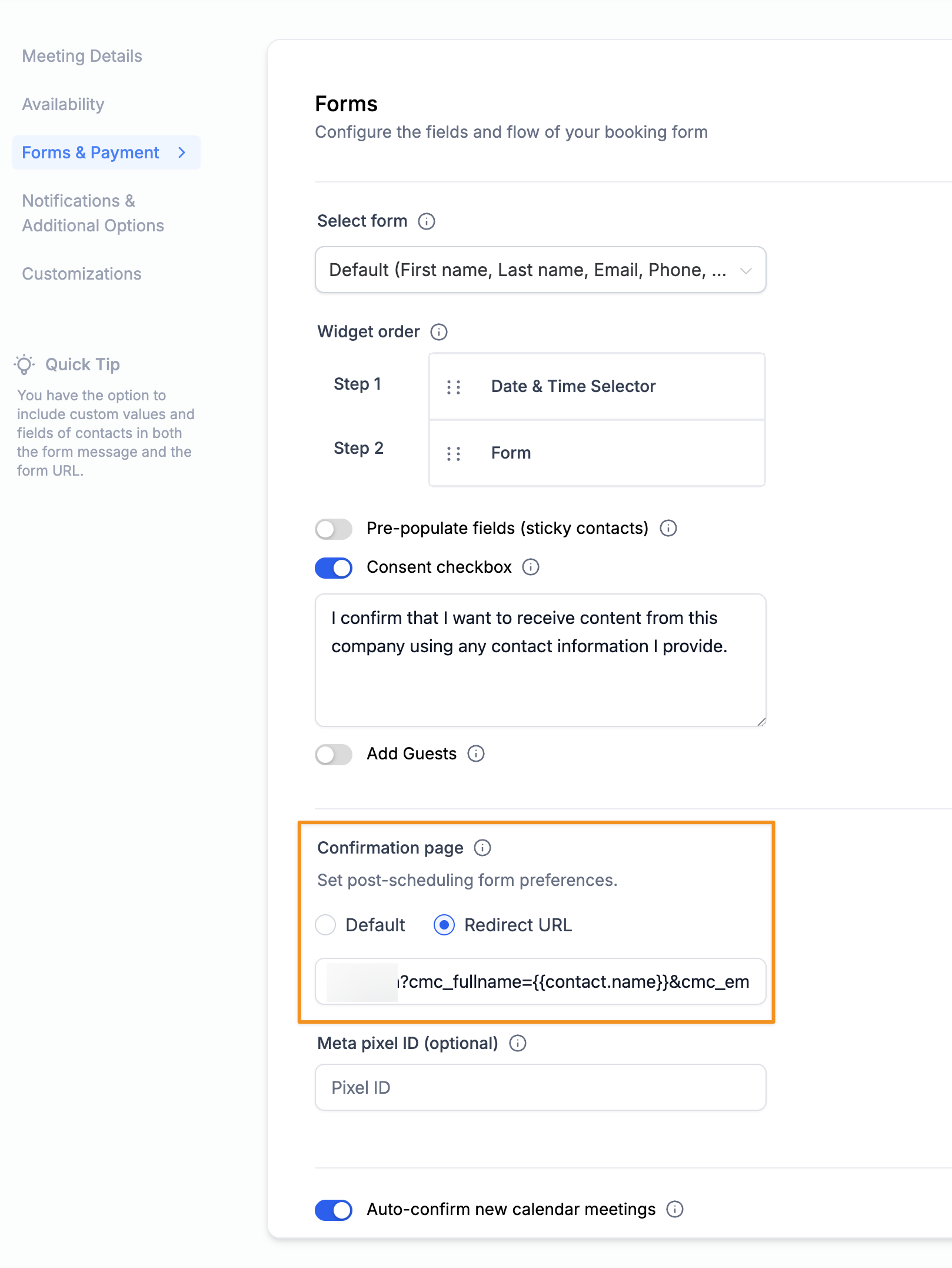This screenshot has width=952, height=1268.
Task: Select the Default confirmation page radio
Action: pyautogui.click(x=325, y=925)
